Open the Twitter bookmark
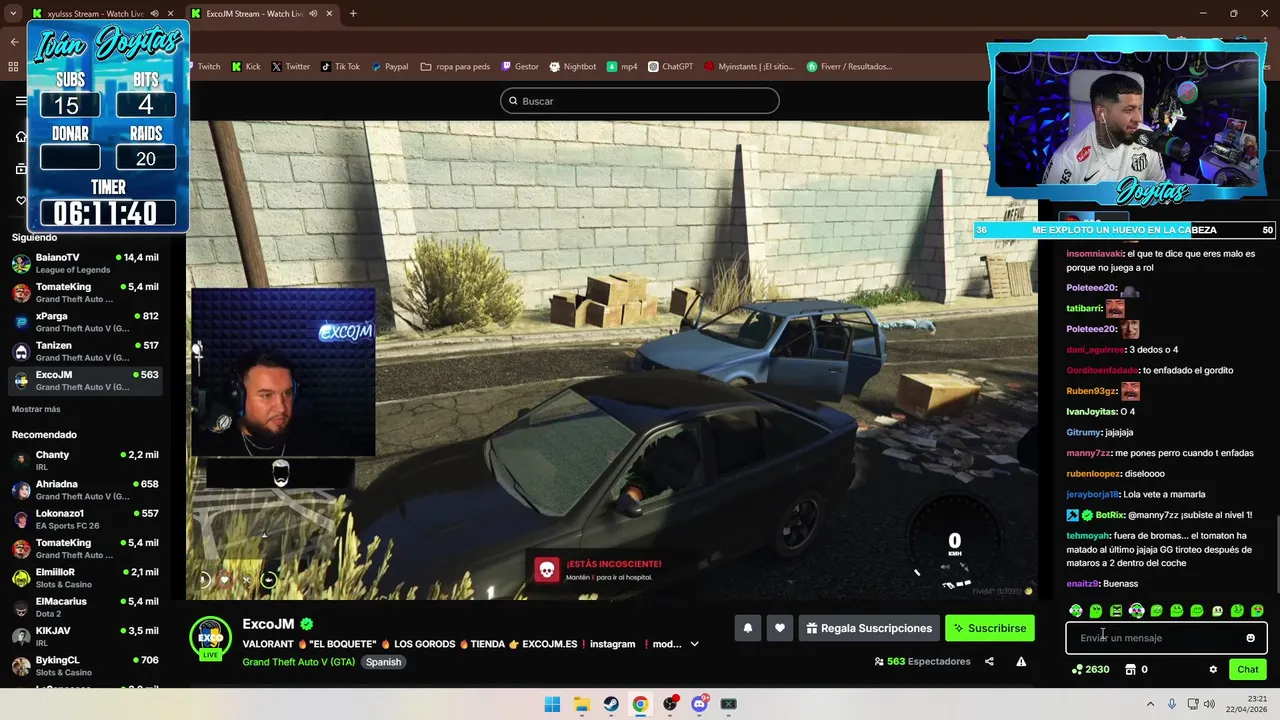Image resolution: width=1280 pixels, height=720 pixels. [x=290, y=67]
